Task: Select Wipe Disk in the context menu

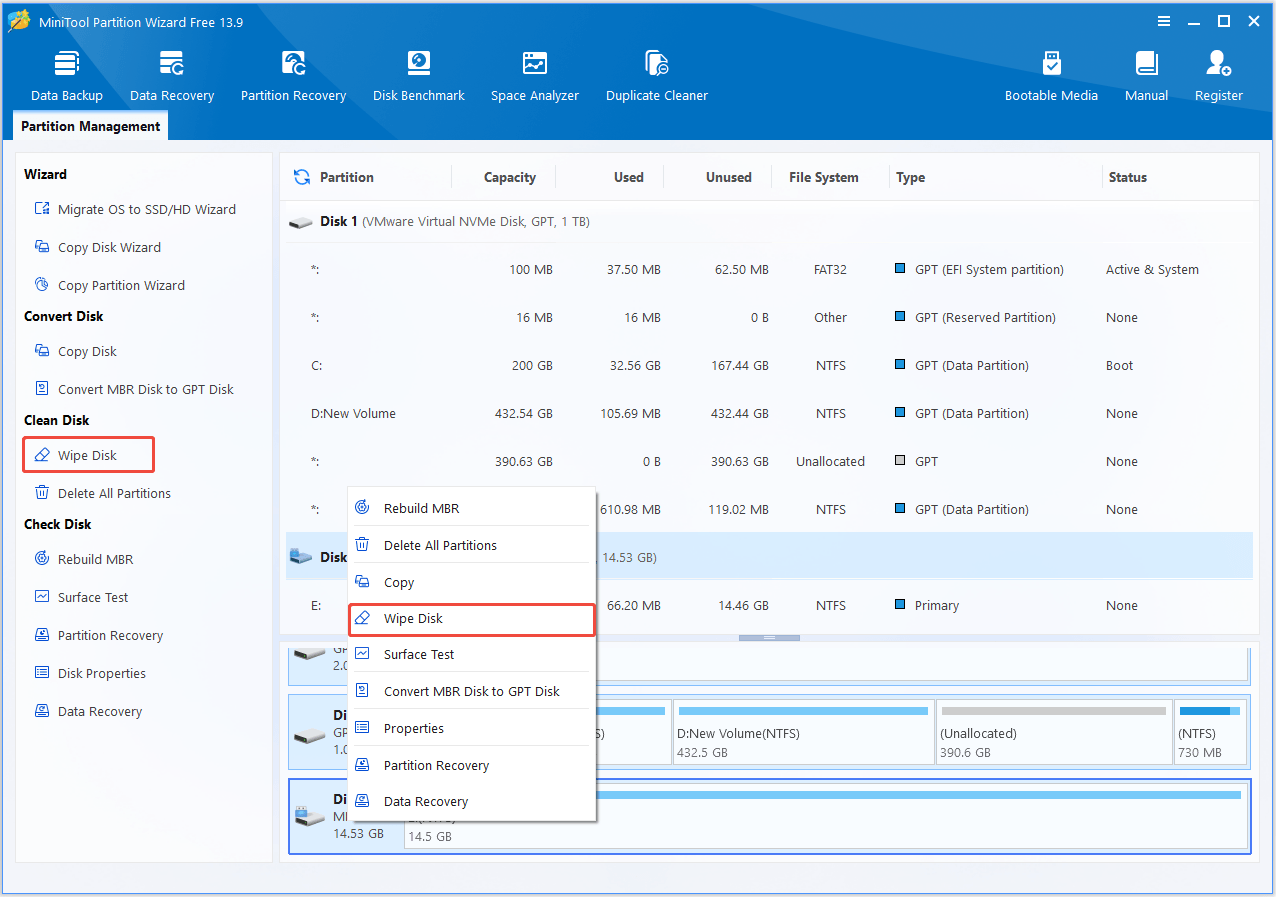Action: point(471,619)
